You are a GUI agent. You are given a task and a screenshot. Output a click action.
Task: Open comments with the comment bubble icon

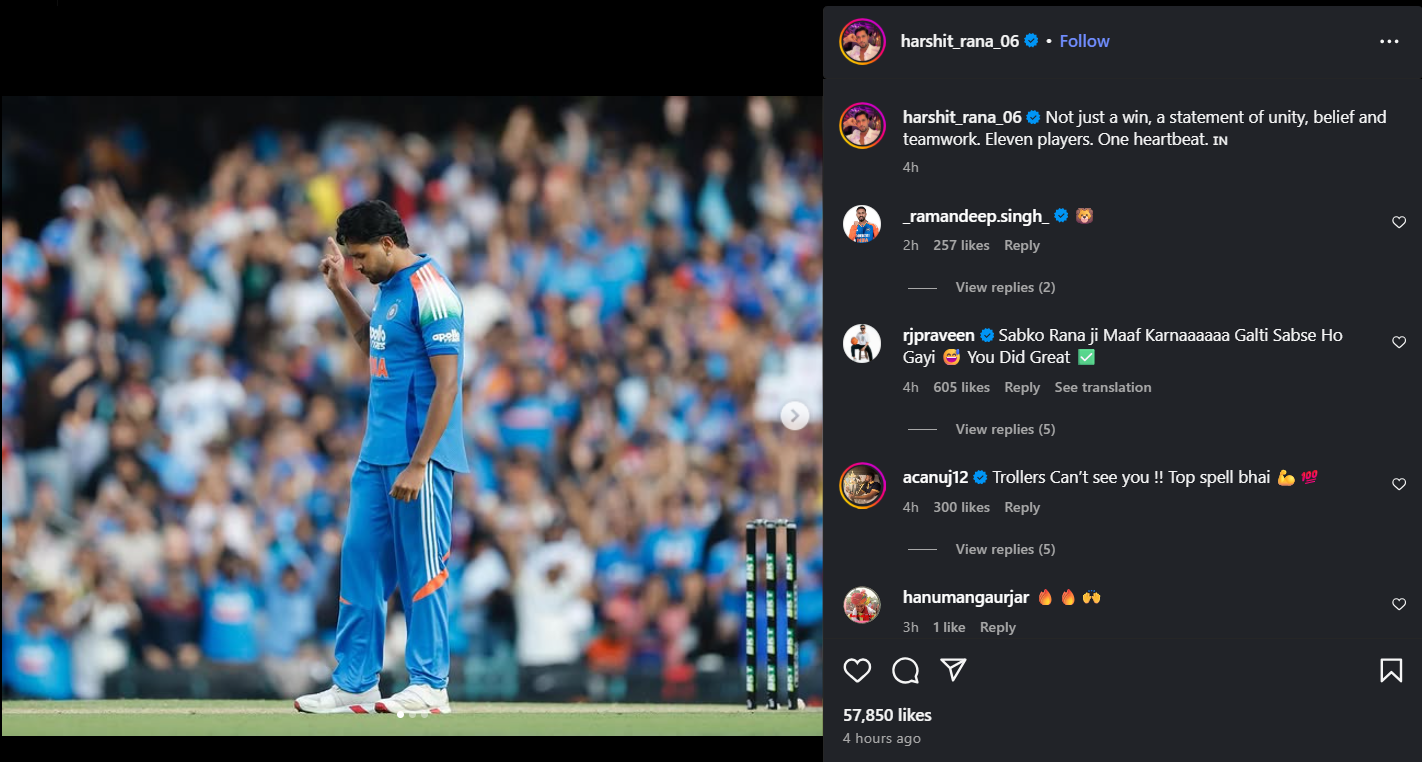905,670
